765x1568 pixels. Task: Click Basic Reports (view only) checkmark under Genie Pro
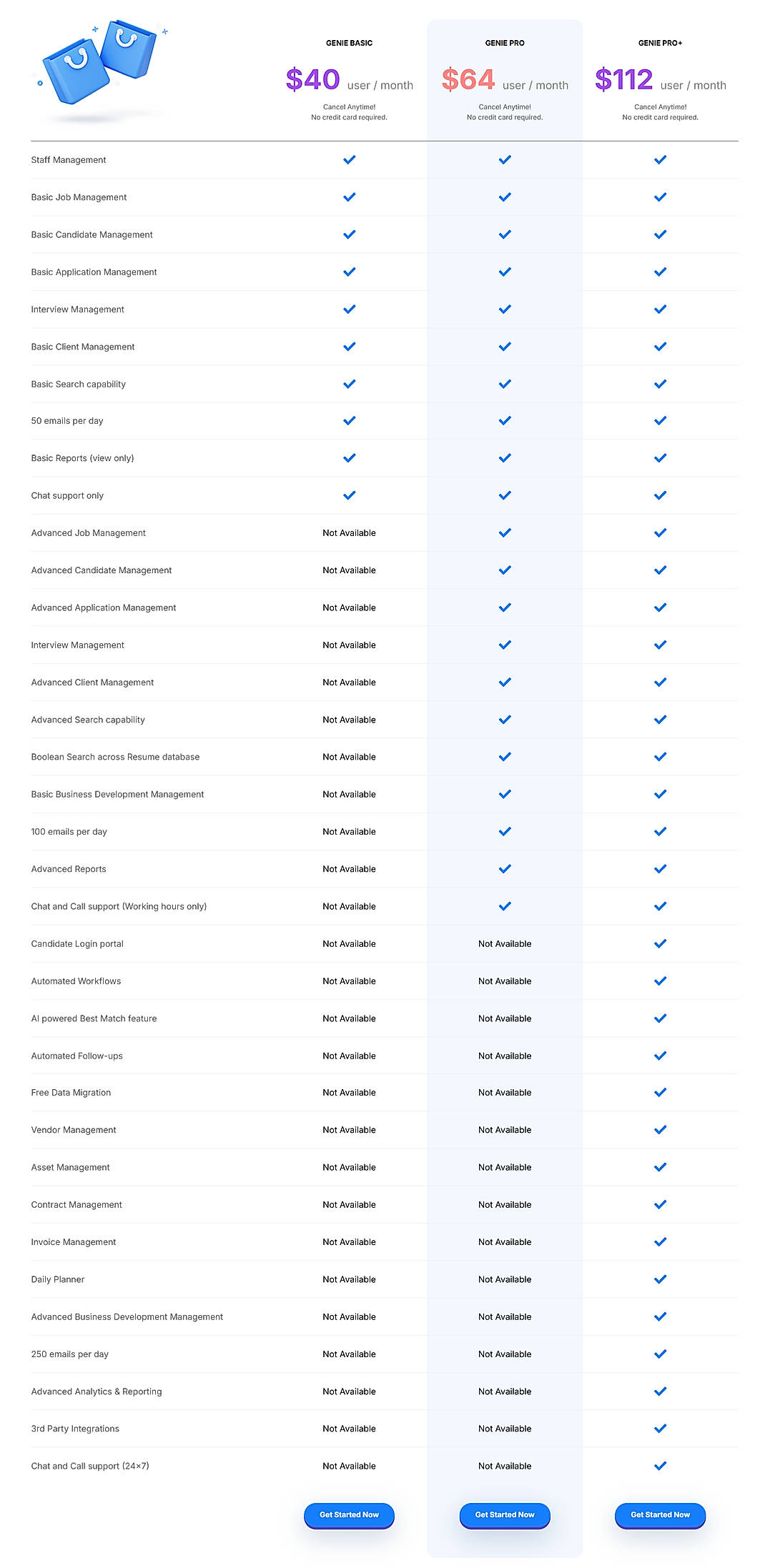click(505, 457)
